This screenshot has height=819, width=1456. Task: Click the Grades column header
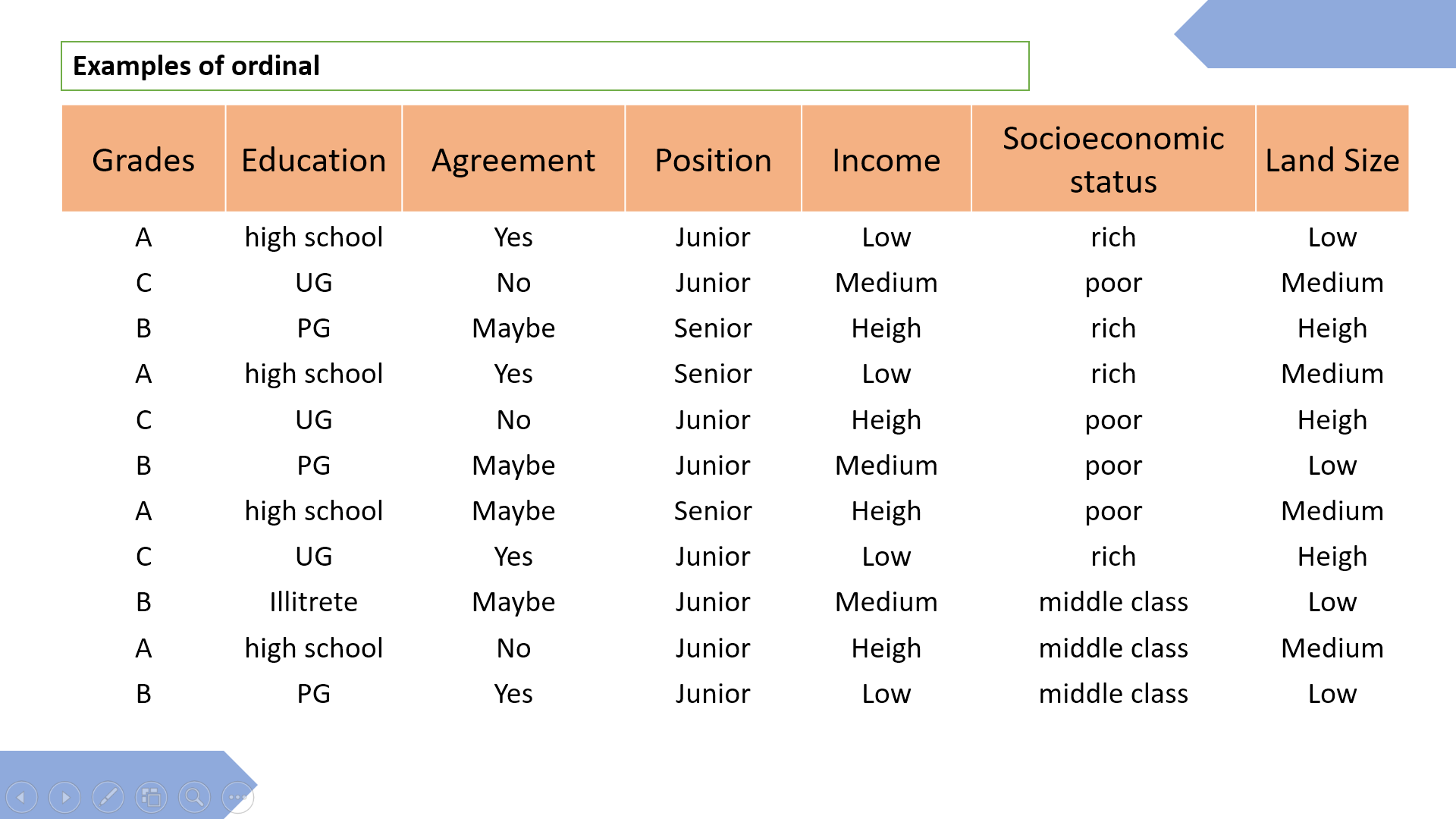(x=143, y=159)
